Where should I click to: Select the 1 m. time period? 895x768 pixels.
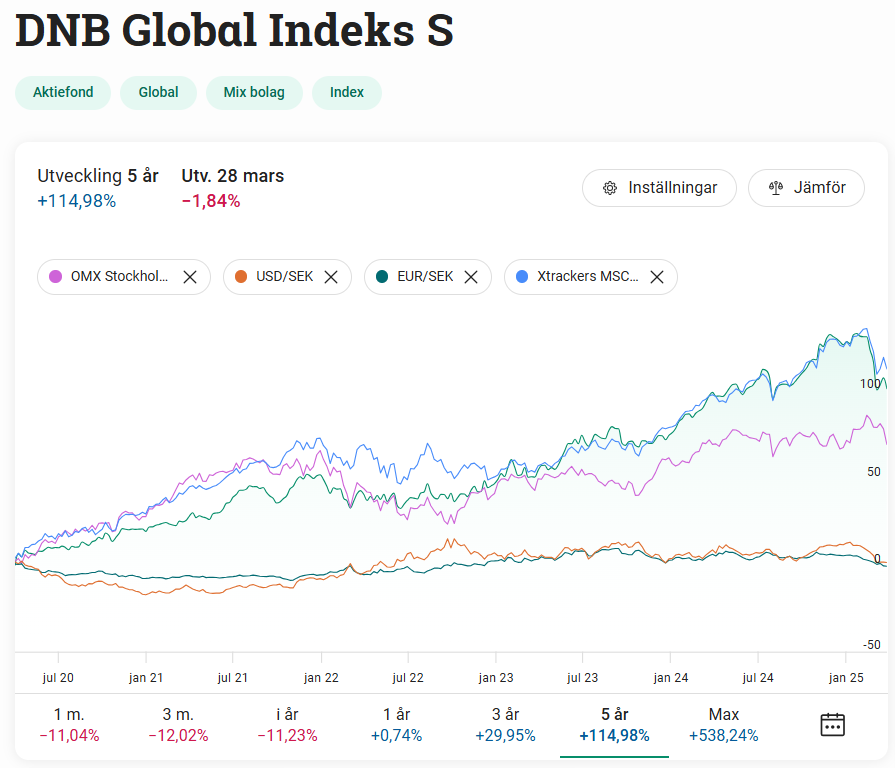(x=70, y=725)
